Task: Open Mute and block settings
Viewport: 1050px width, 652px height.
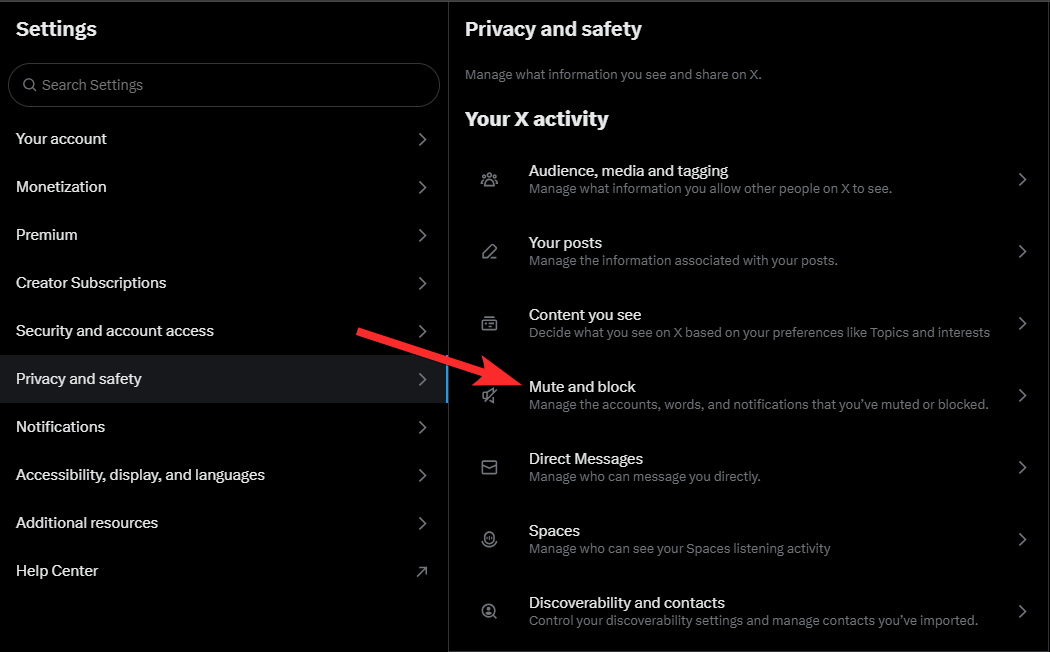Action: (582, 387)
